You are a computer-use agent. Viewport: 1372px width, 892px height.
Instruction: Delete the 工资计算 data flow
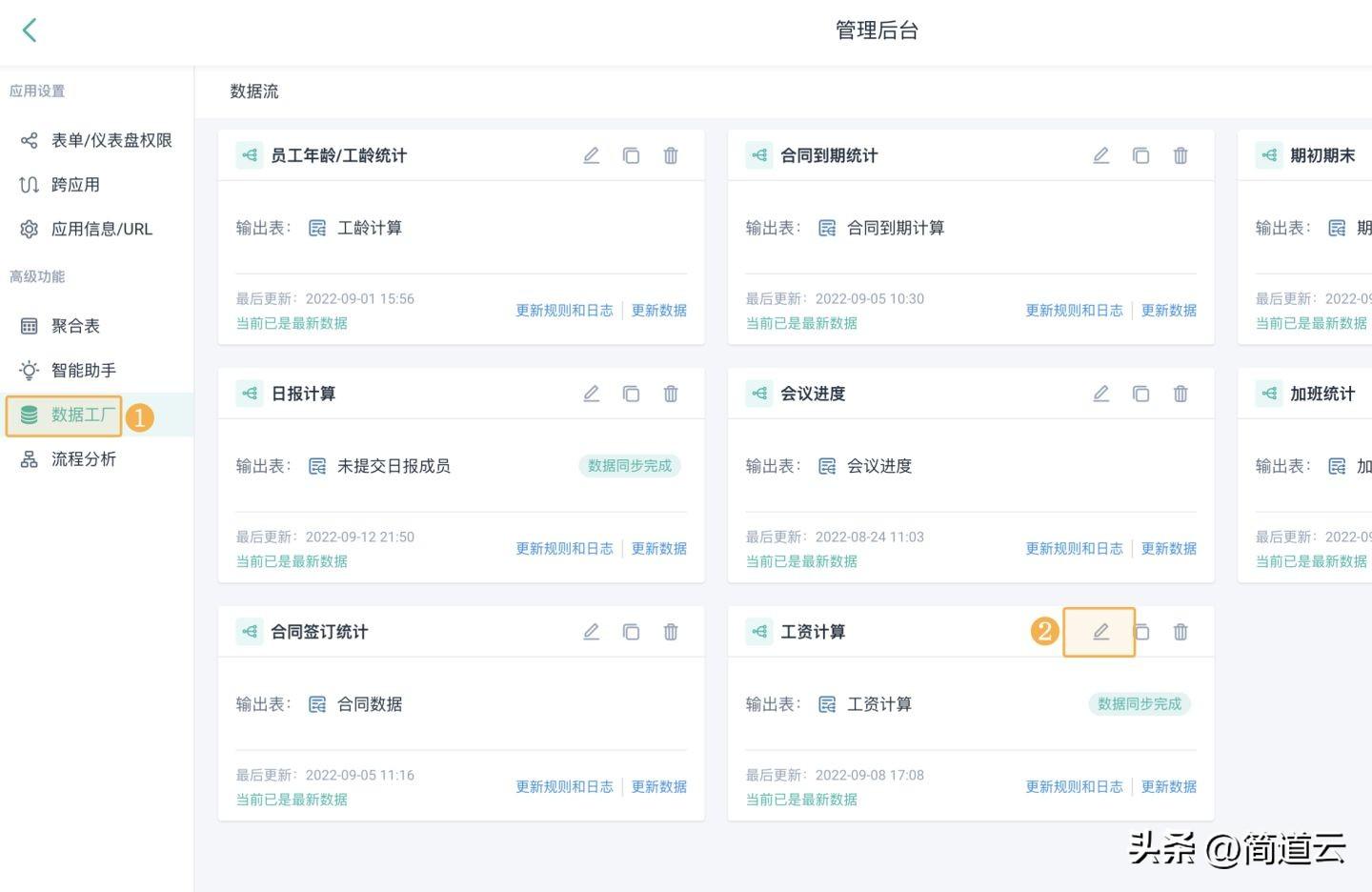tap(1180, 632)
